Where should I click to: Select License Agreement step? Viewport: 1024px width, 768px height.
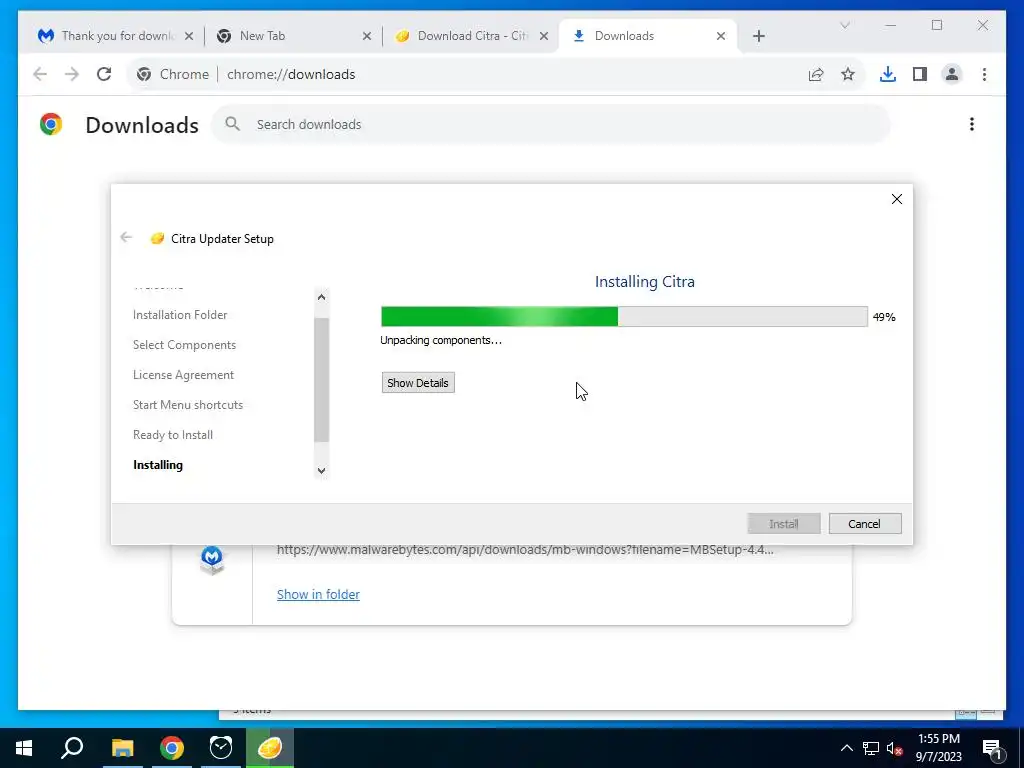click(x=183, y=375)
